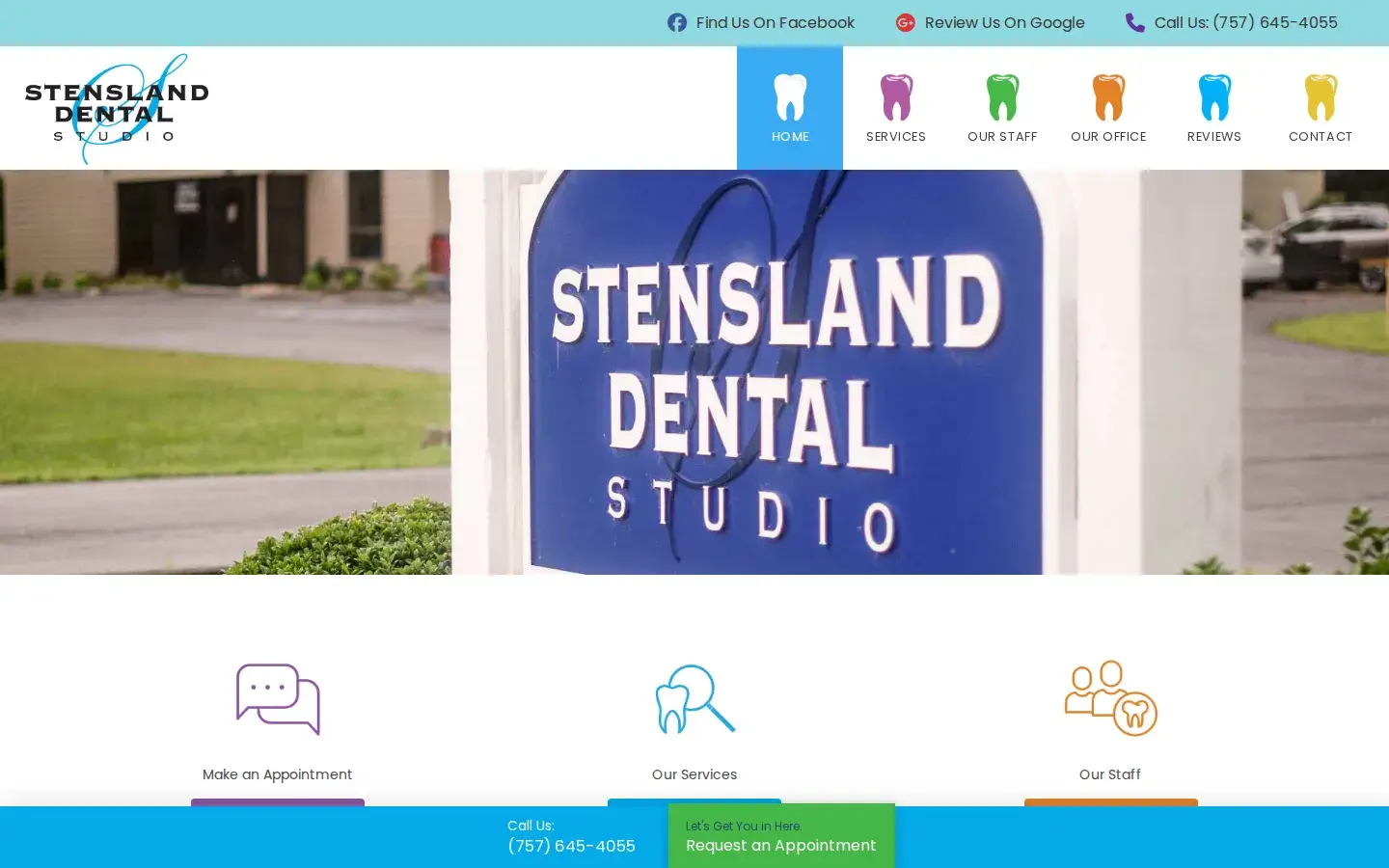The width and height of the screenshot is (1389, 868).
Task: Click the purple phone handset icon
Action: point(1135,22)
